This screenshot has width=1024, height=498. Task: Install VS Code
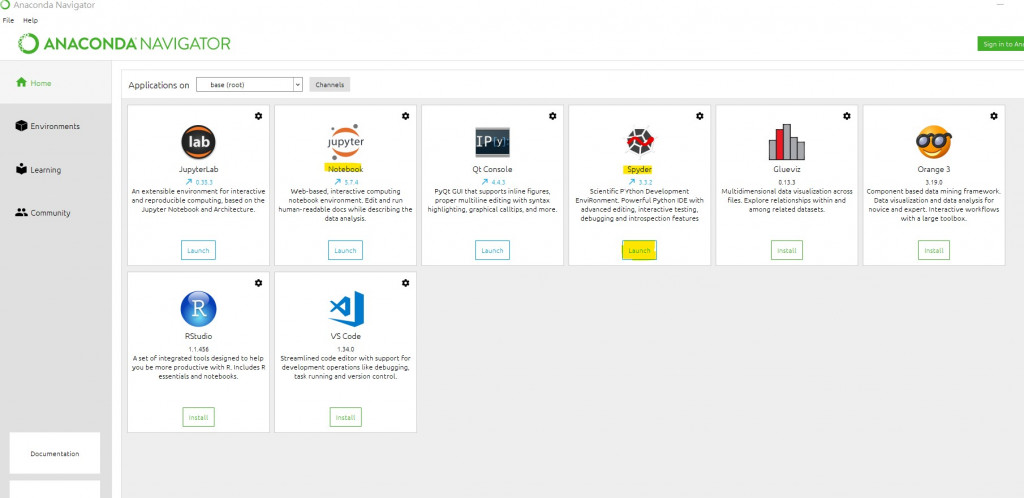[x=345, y=417]
